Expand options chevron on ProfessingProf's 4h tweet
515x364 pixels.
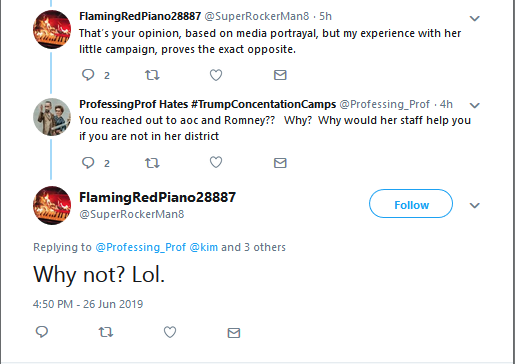click(x=474, y=106)
